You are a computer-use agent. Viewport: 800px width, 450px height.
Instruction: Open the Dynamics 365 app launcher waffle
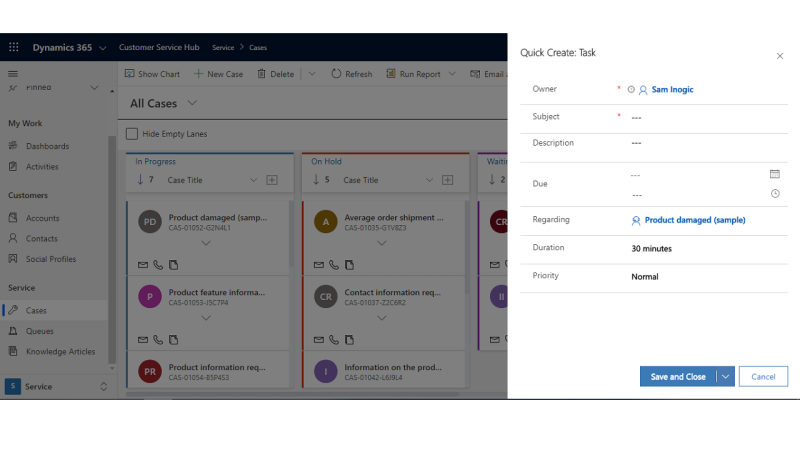pyautogui.click(x=14, y=47)
